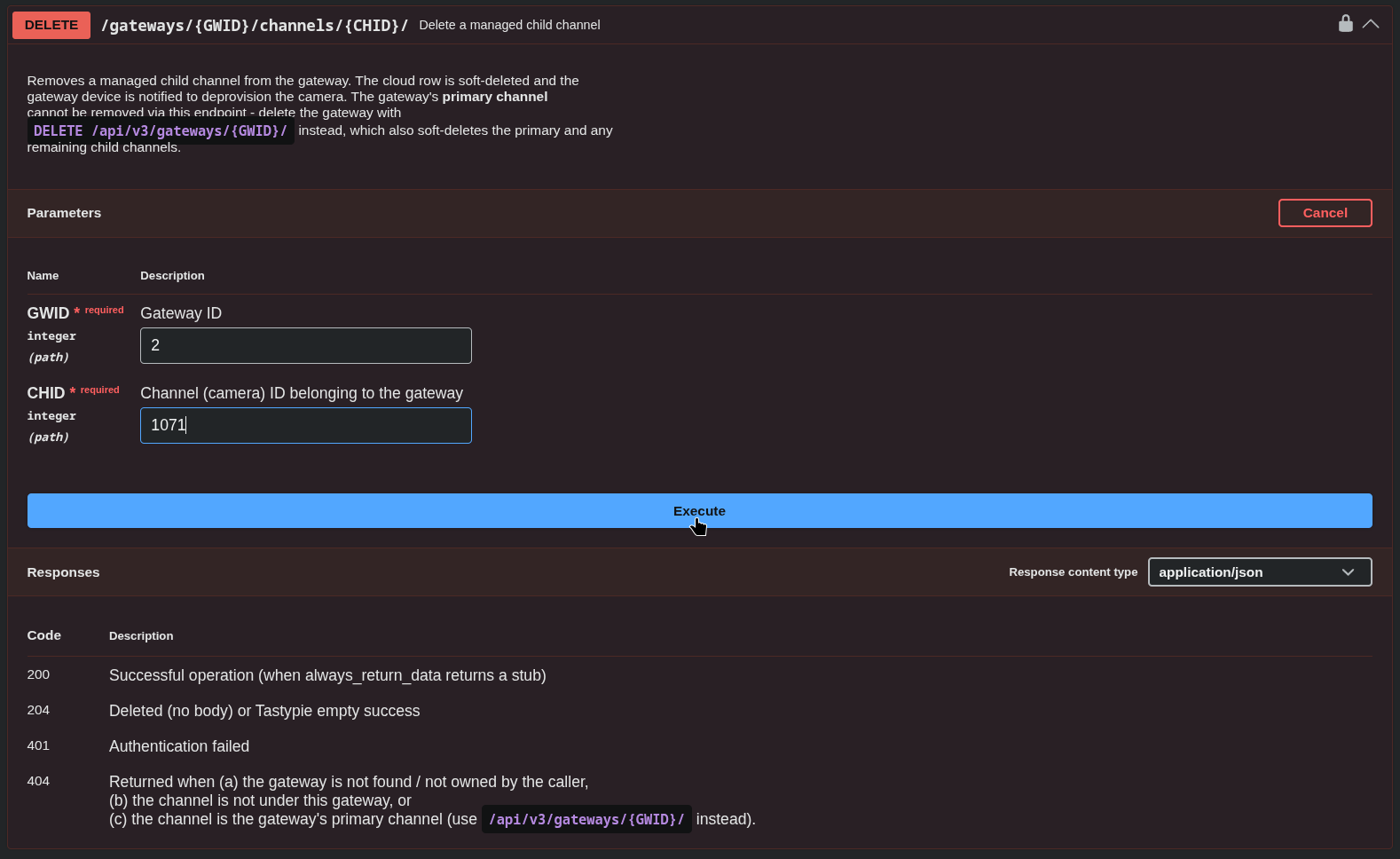Click the 'Response content type' label
The height and width of the screenshot is (859, 1400).
pyautogui.click(x=1073, y=572)
